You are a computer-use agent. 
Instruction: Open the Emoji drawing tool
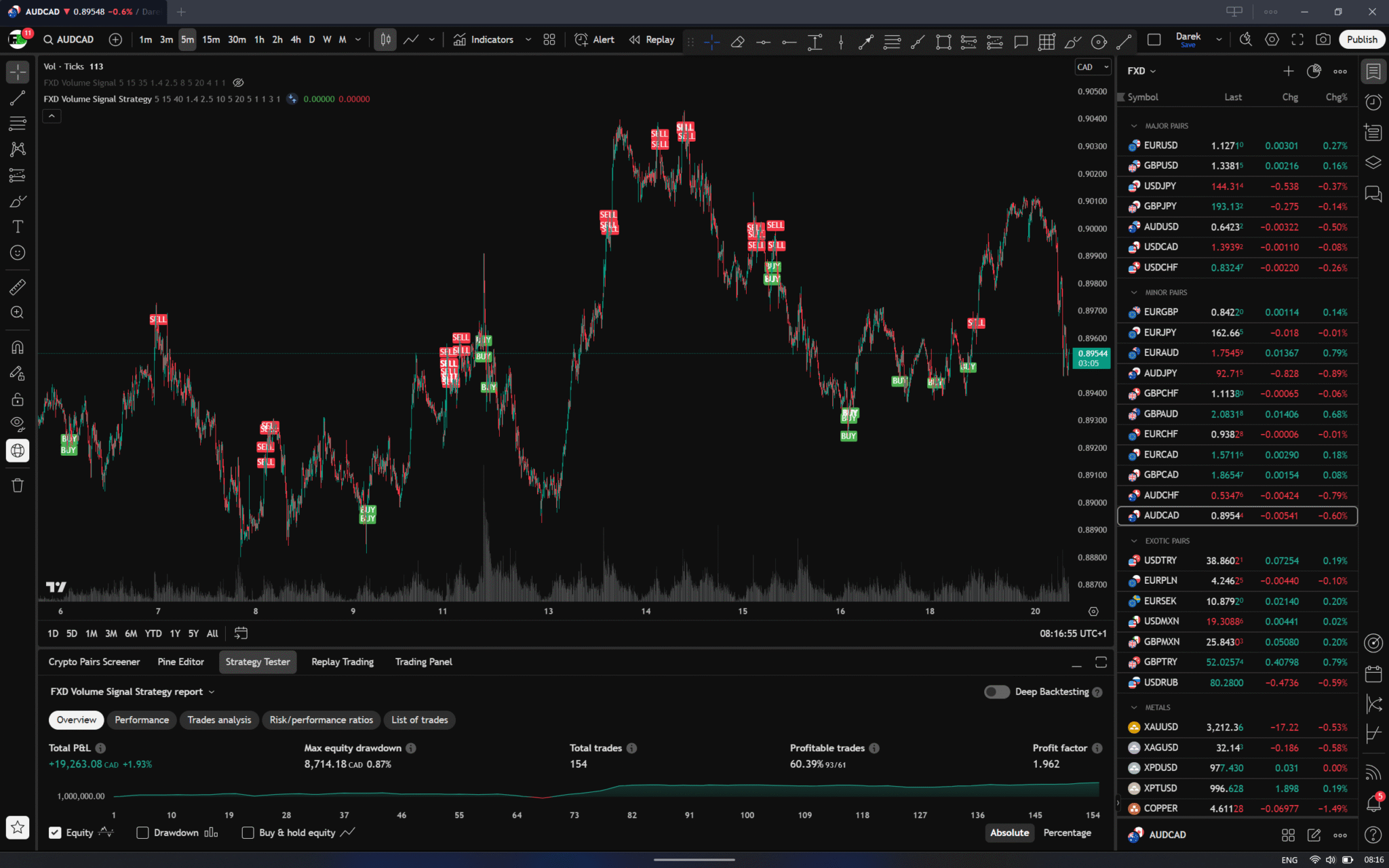pos(17,252)
